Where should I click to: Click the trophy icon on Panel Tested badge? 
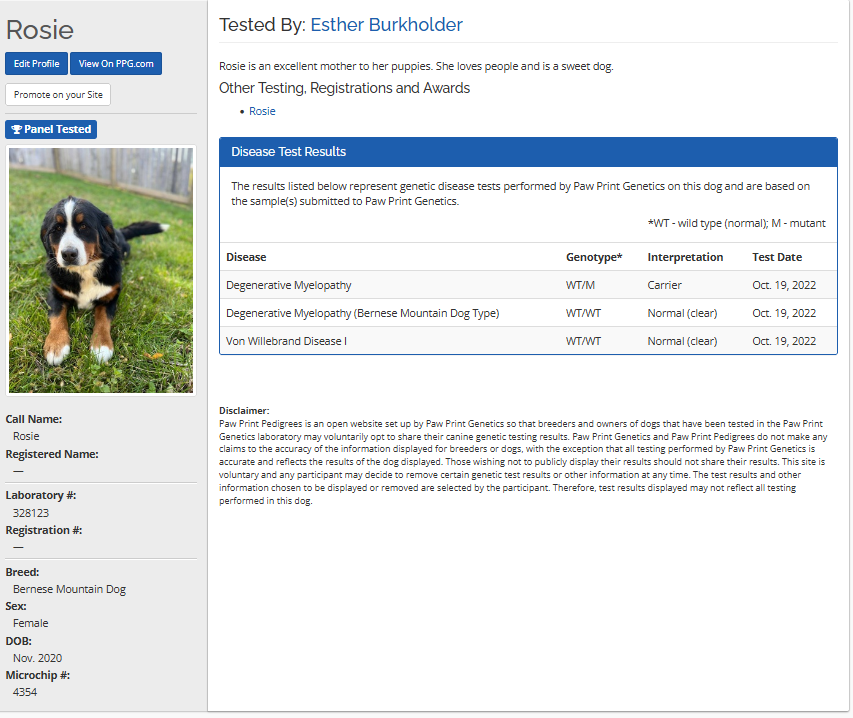17,129
